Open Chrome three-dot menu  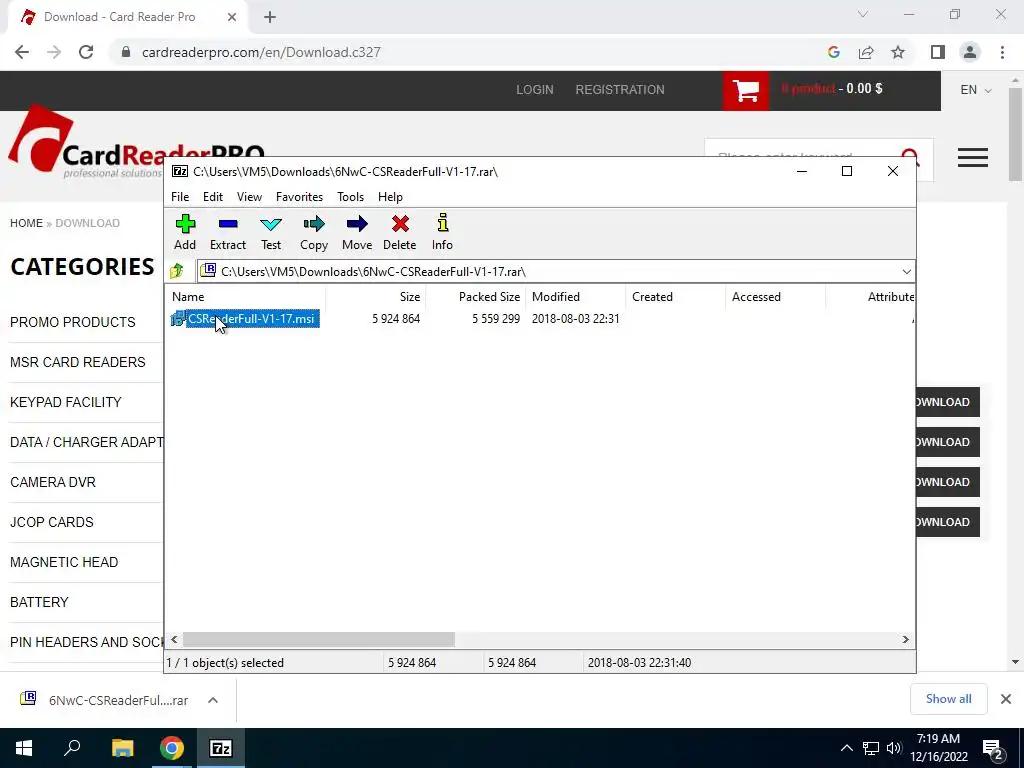click(1002, 52)
